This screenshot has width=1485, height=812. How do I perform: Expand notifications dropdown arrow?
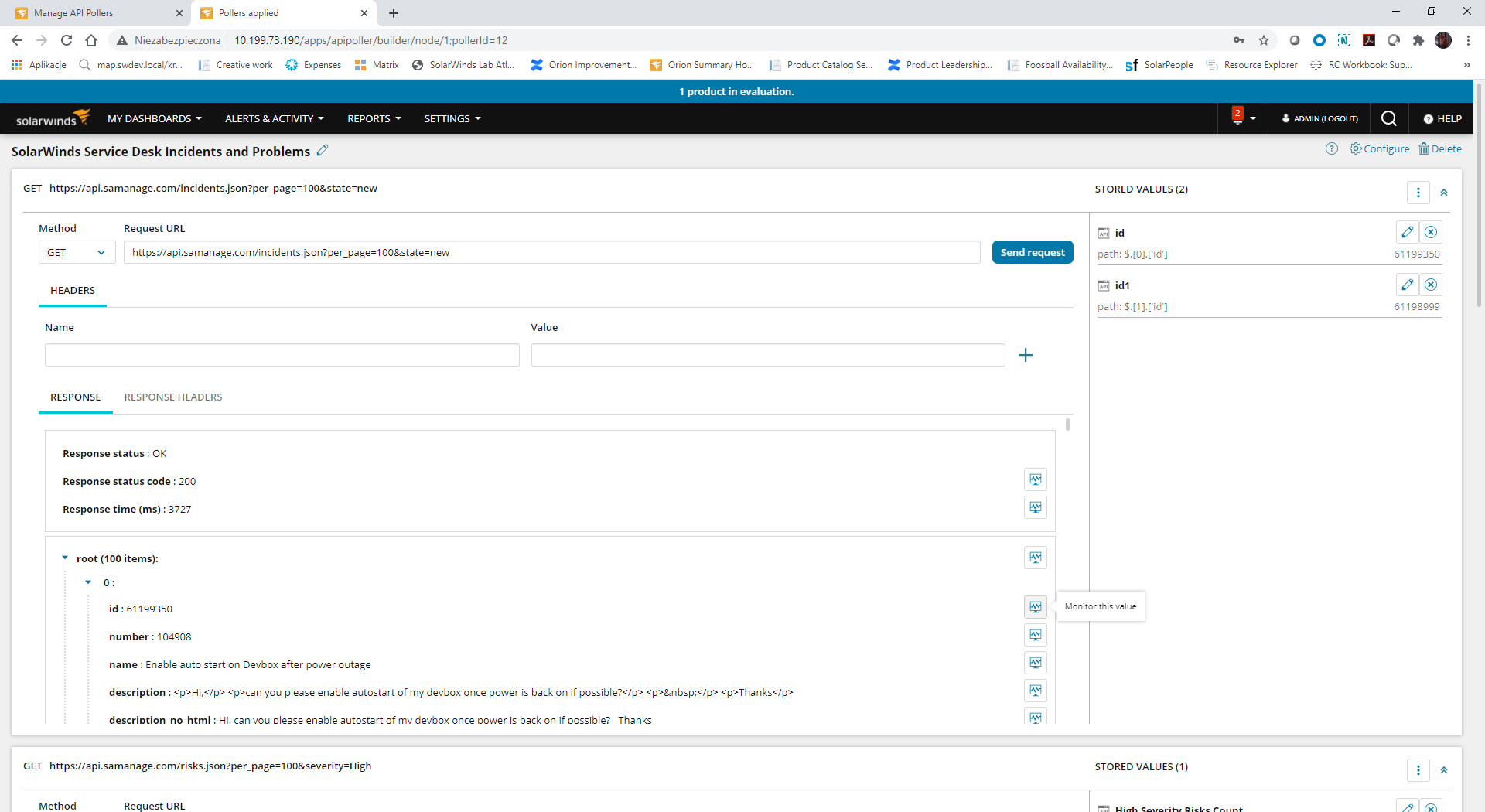click(1253, 118)
